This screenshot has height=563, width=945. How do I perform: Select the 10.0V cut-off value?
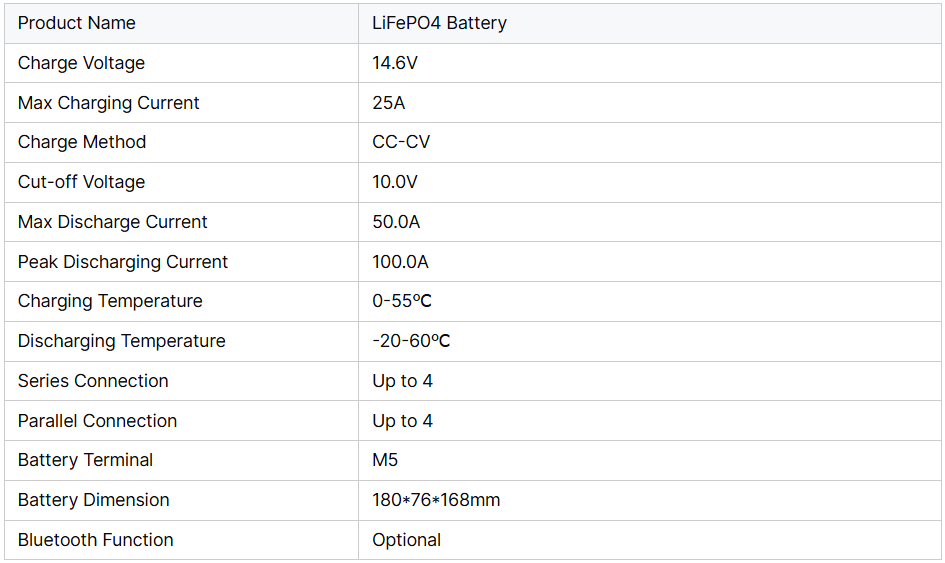point(395,182)
